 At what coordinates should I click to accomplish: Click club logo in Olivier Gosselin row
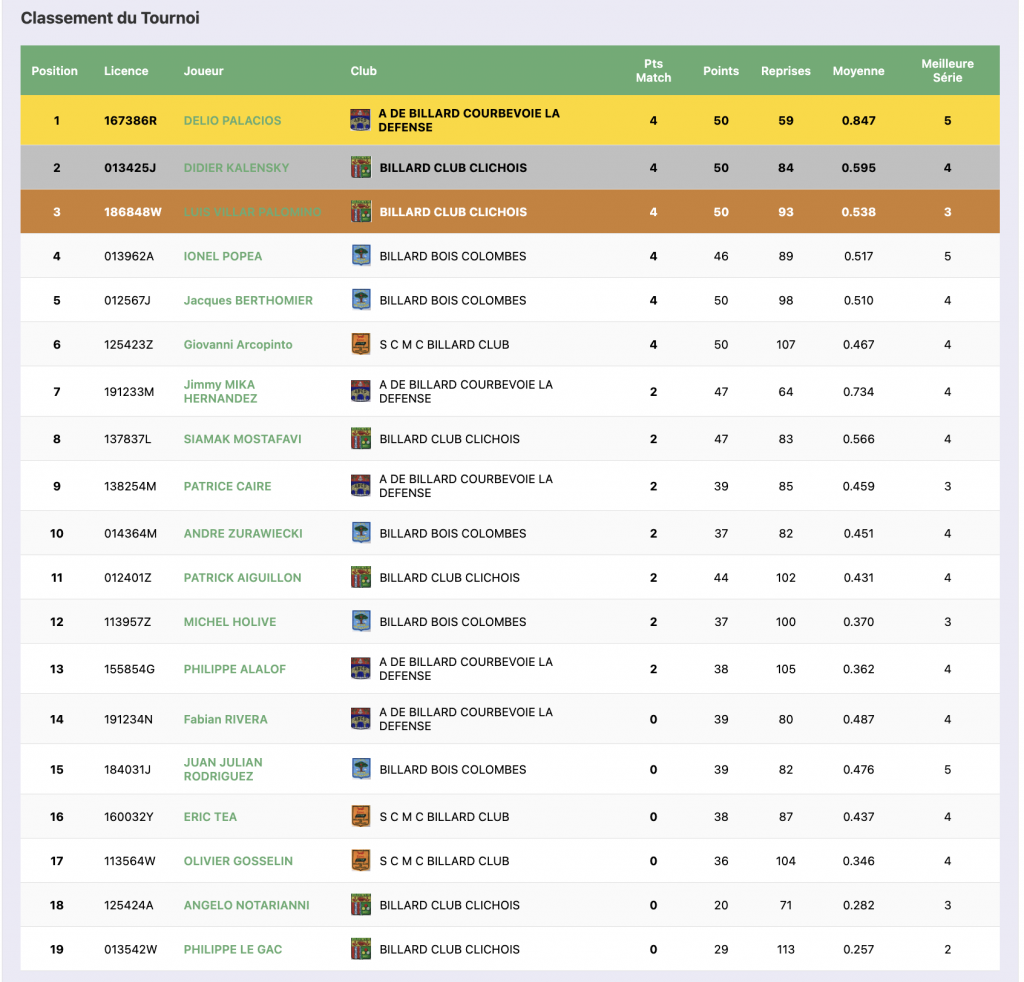[361, 861]
